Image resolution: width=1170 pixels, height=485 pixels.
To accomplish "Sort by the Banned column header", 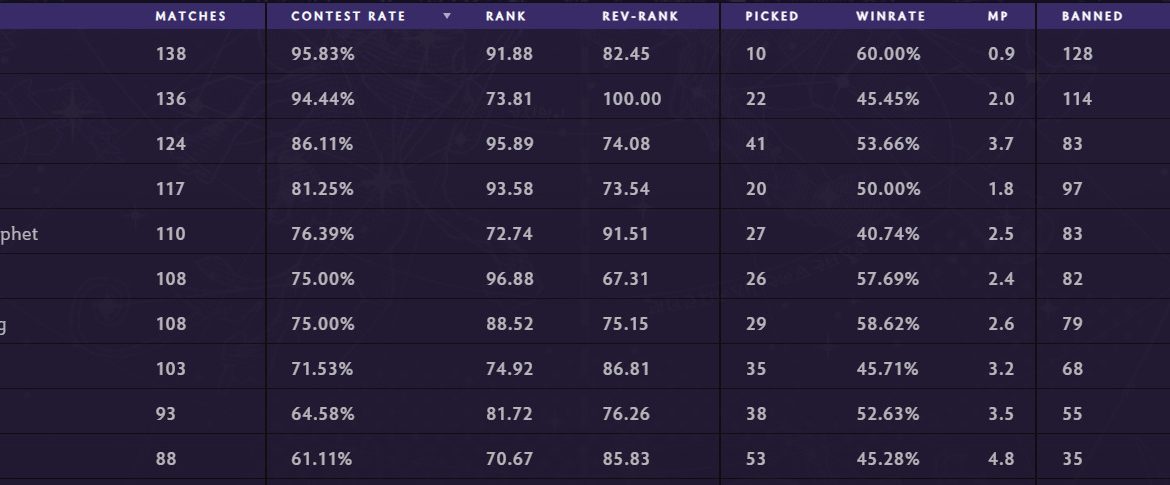I will click(1092, 16).
